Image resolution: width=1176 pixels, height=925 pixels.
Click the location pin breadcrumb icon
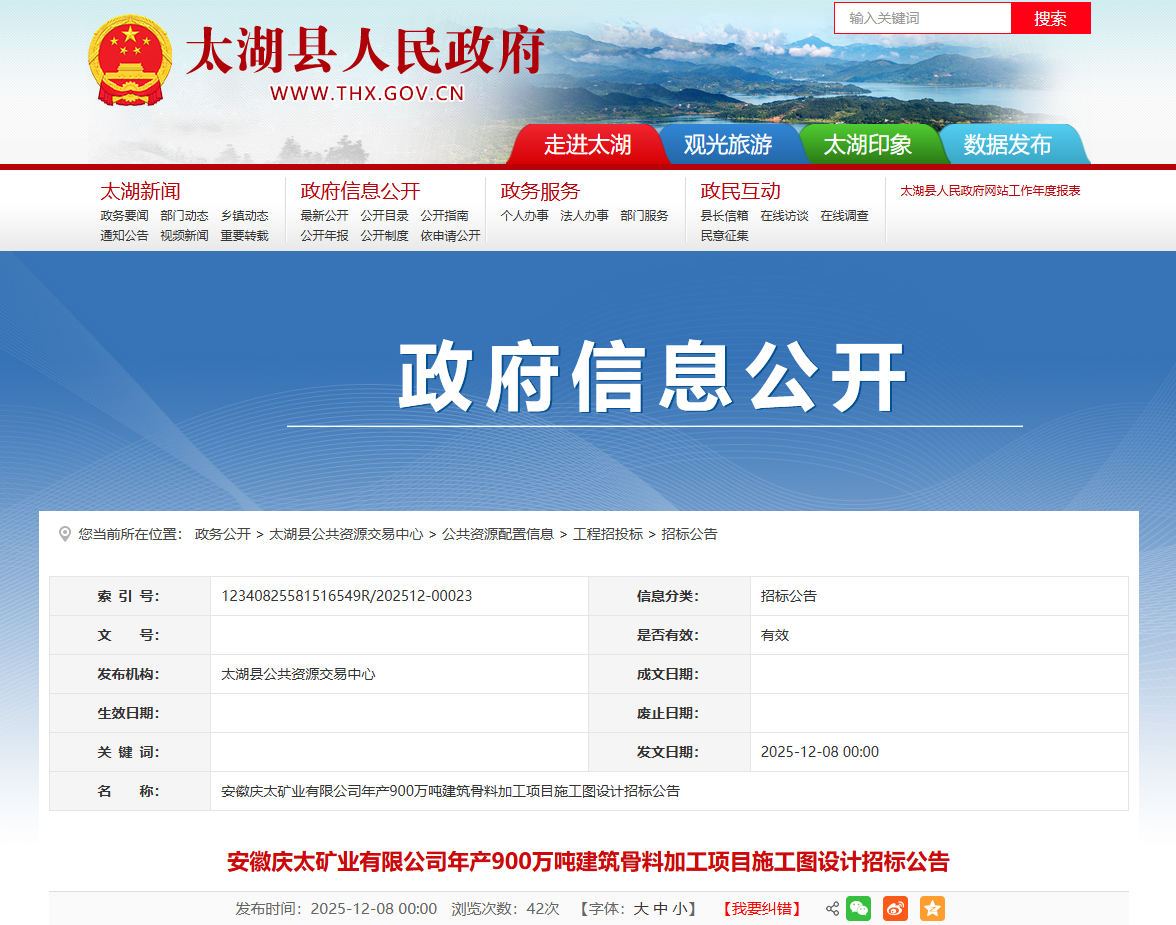[65, 534]
